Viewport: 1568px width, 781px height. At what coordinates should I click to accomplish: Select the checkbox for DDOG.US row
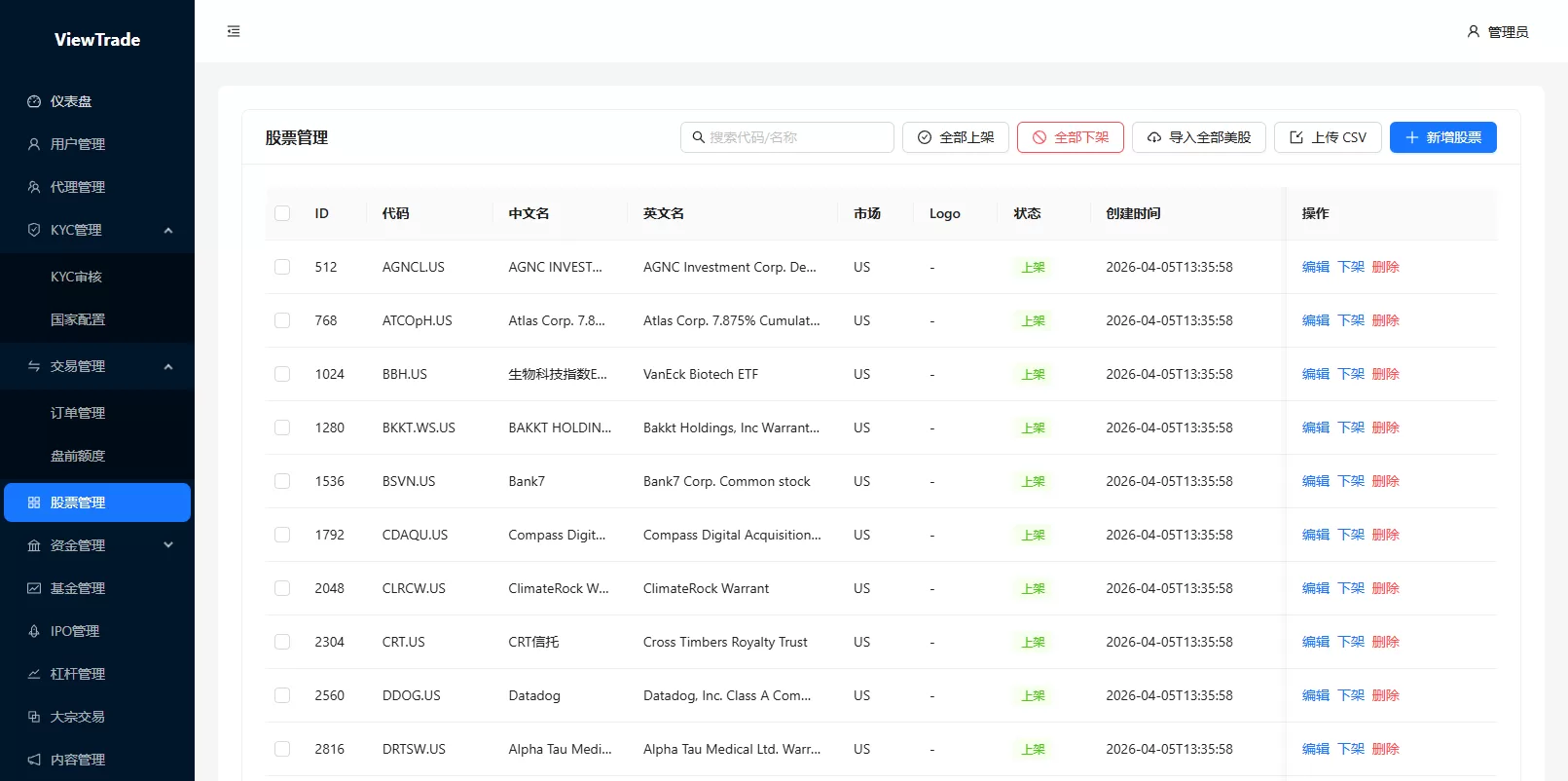pyautogui.click(x=282, y=695)
